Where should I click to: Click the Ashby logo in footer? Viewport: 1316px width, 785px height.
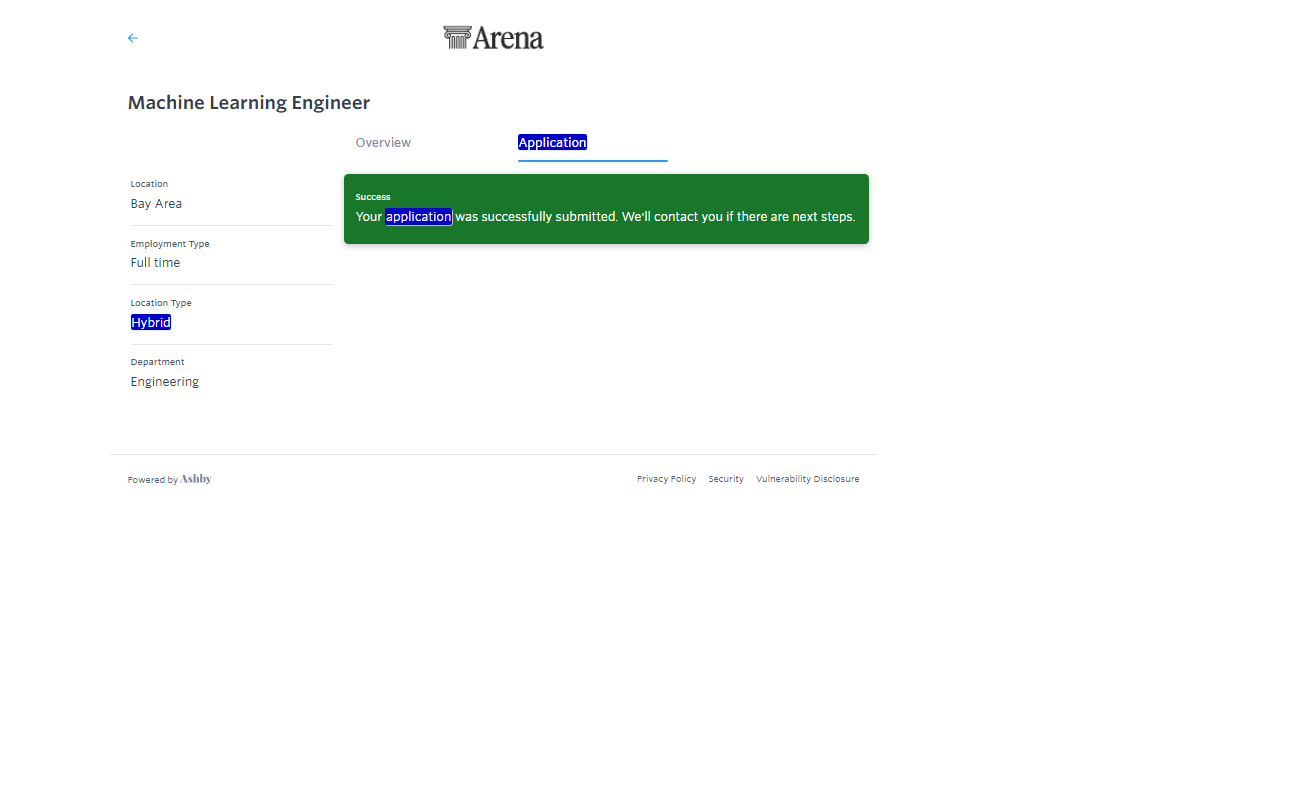196,479
